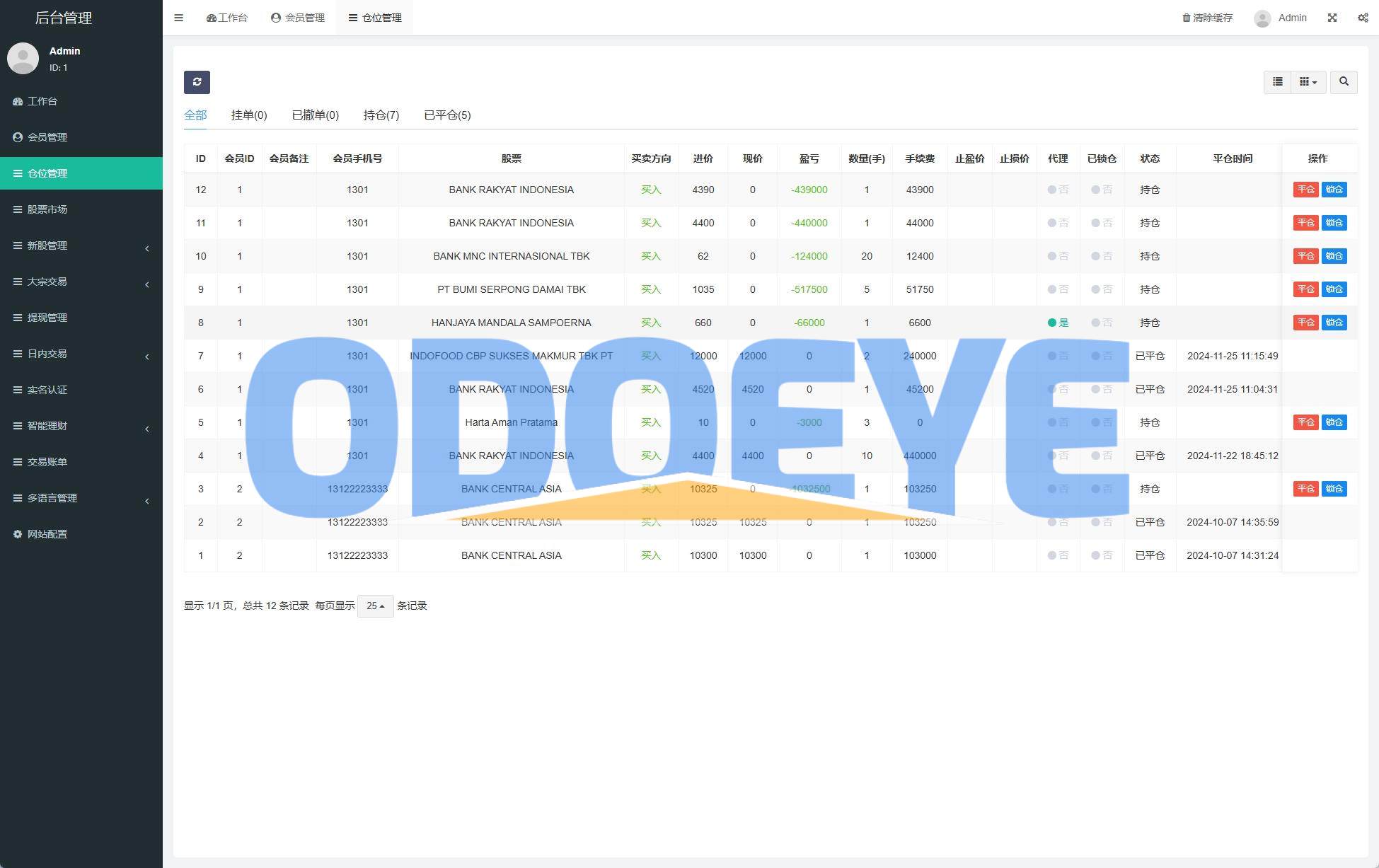The image size is (1379, 868).
Task: Click 平仓 button for row ID 11
Action: click(1305, 223)
